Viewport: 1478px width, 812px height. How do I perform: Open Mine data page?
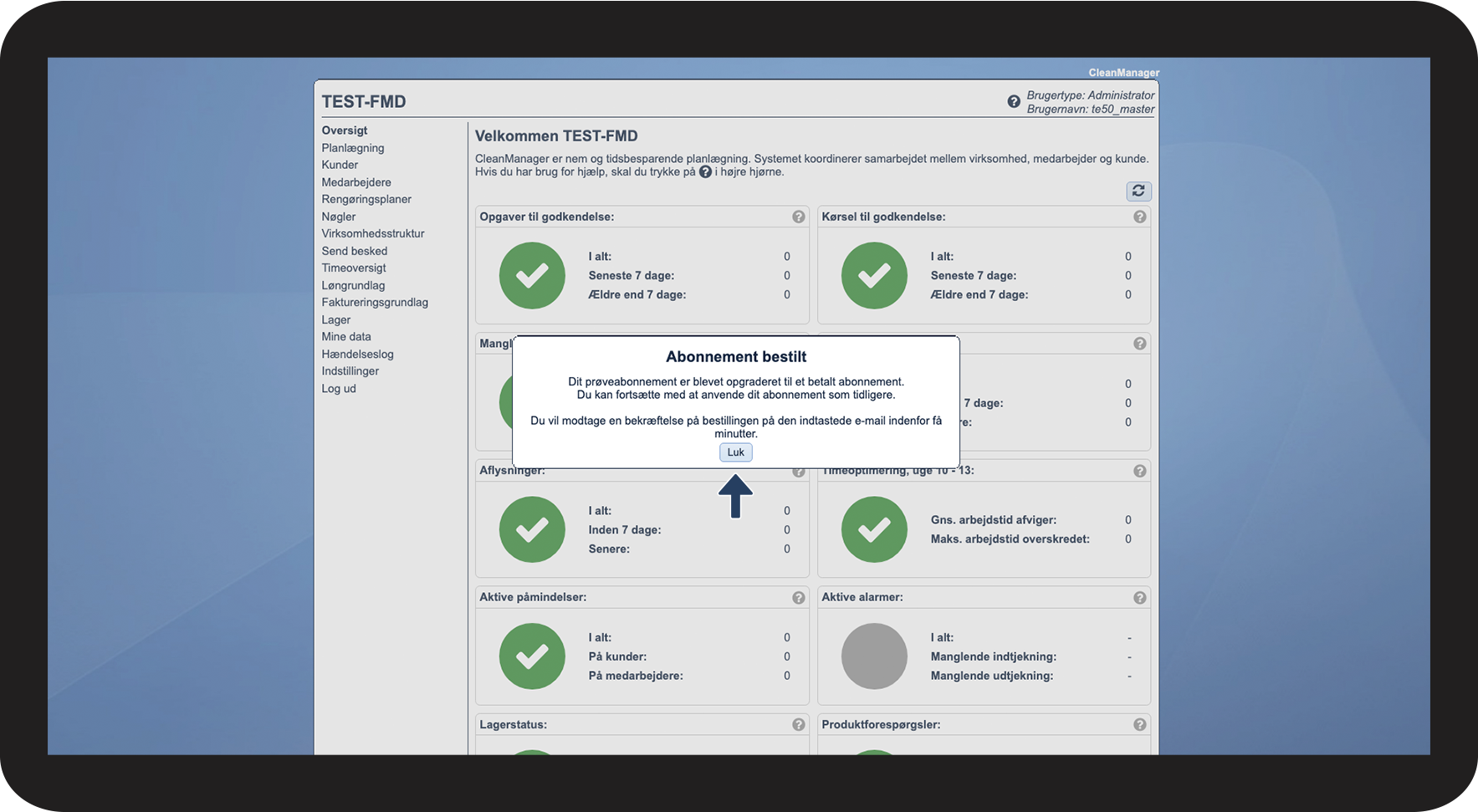click(x=346, y=336)
